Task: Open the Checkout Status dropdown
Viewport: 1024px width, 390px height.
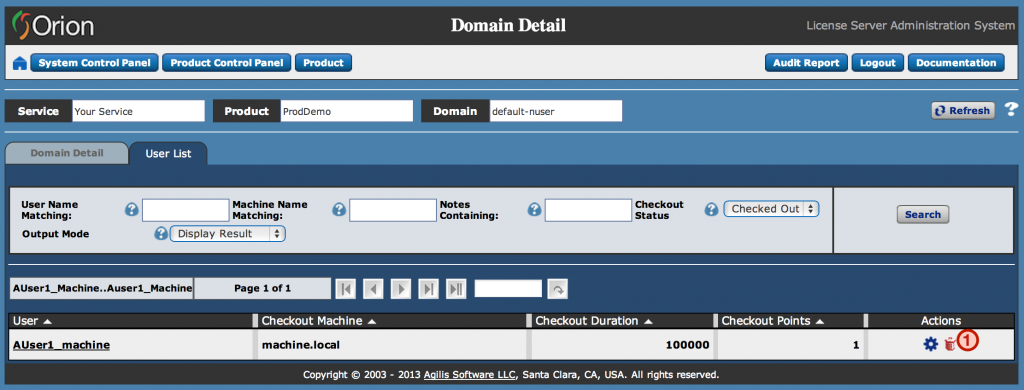Action: [771, 209]
